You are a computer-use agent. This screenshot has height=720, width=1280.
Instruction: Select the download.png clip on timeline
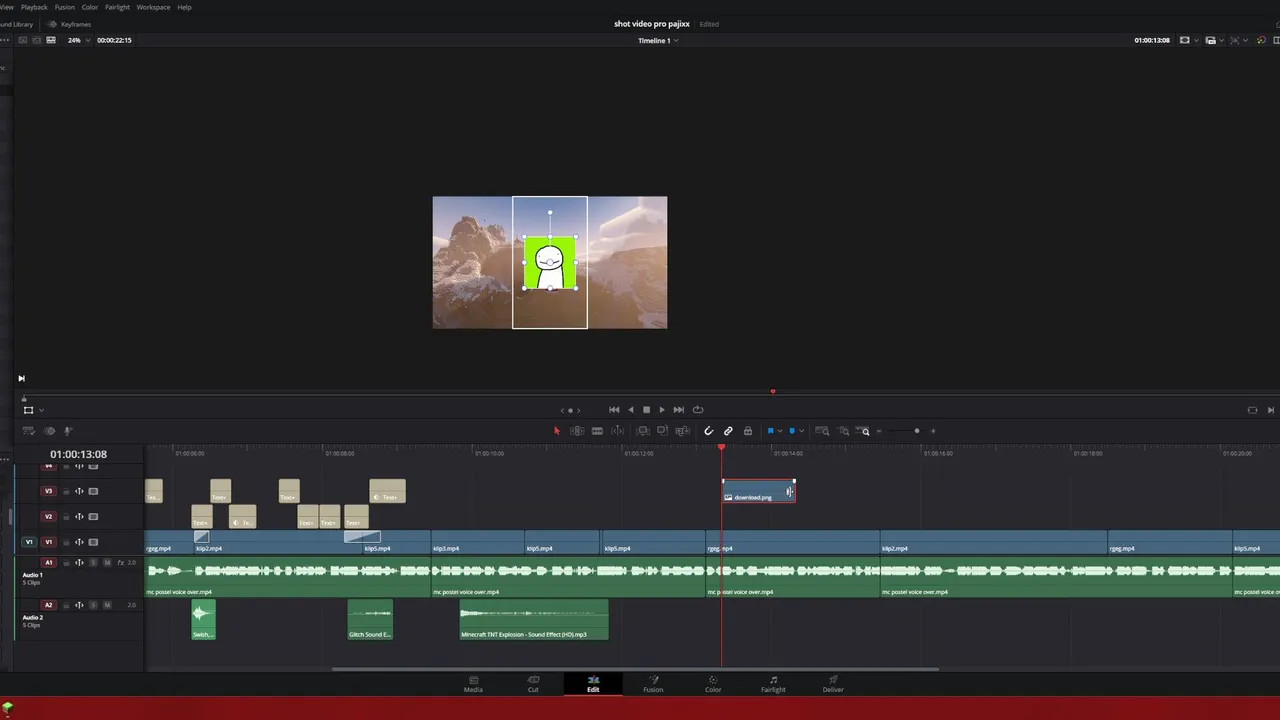point(758,491)
